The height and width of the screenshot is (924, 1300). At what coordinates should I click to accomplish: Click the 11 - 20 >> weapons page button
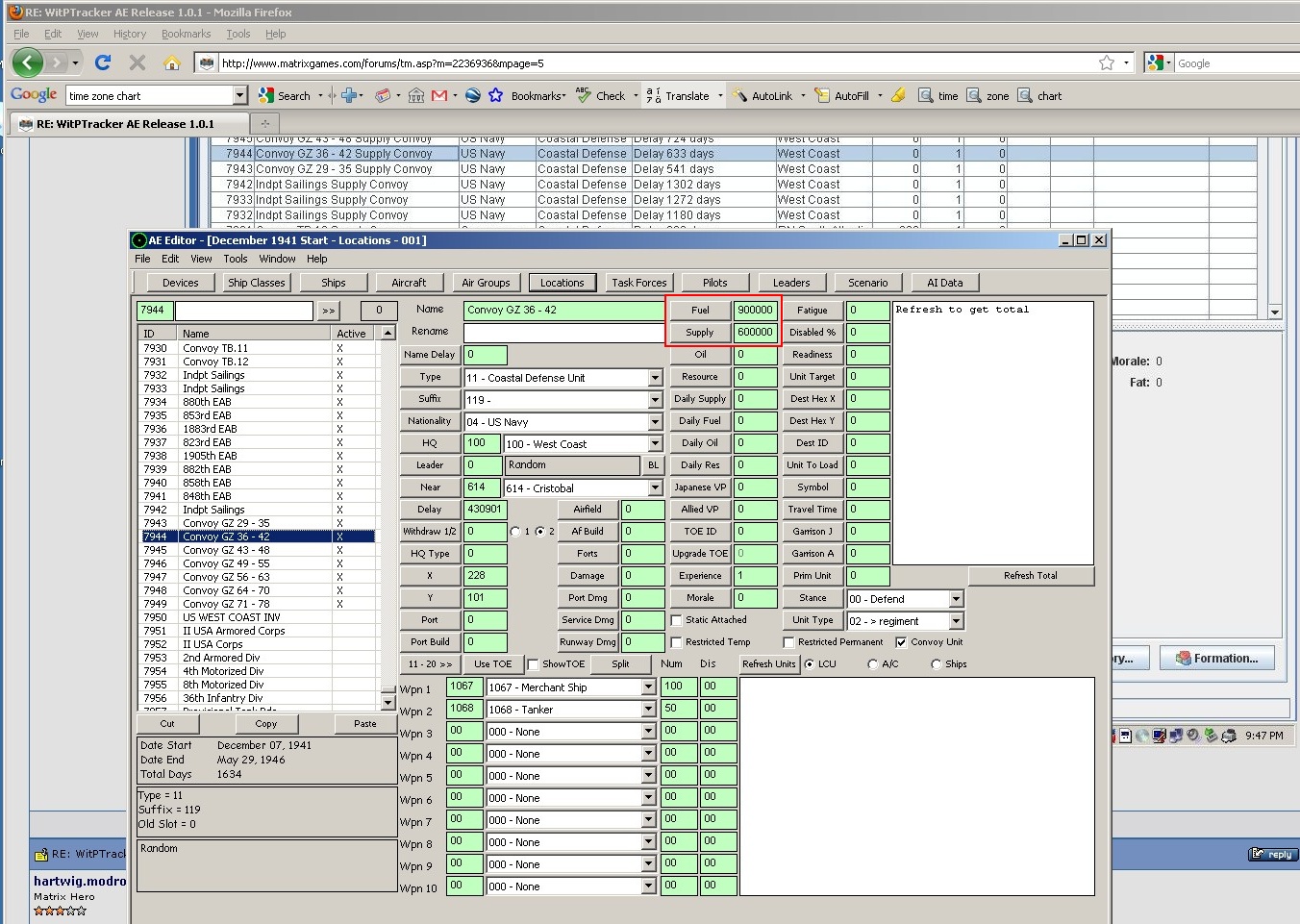click(429, 664)
